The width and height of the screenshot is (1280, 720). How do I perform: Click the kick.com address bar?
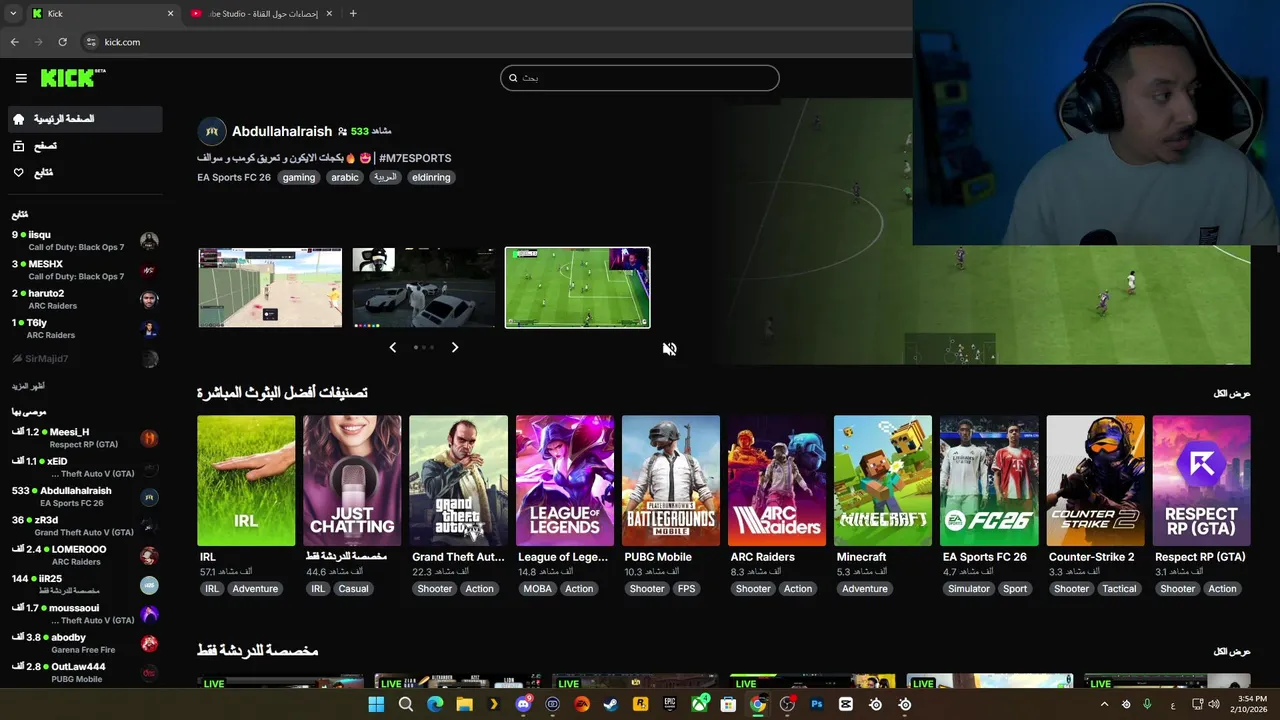495,42
